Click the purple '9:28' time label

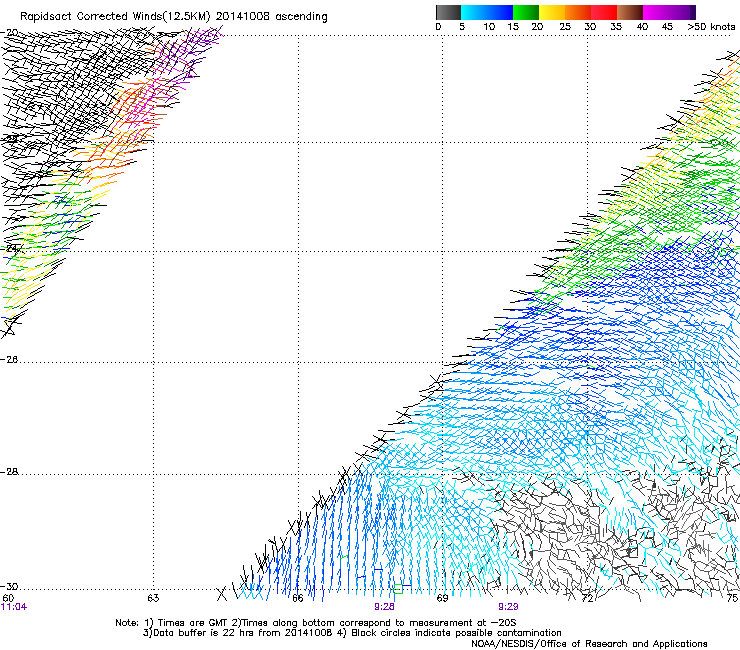[384, 607]
